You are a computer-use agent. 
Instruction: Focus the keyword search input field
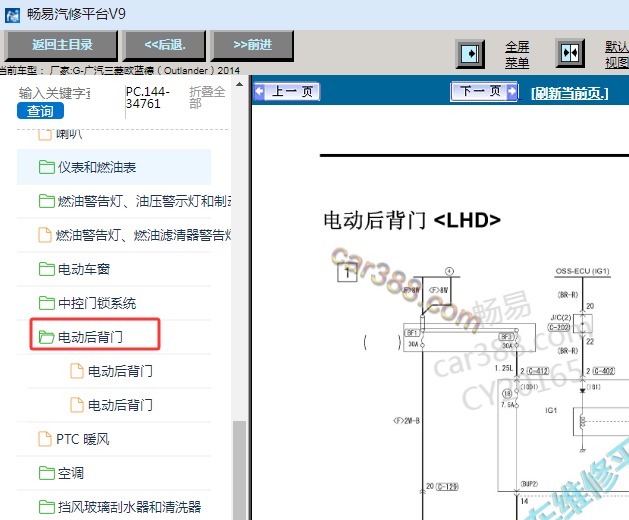(55, 93)
